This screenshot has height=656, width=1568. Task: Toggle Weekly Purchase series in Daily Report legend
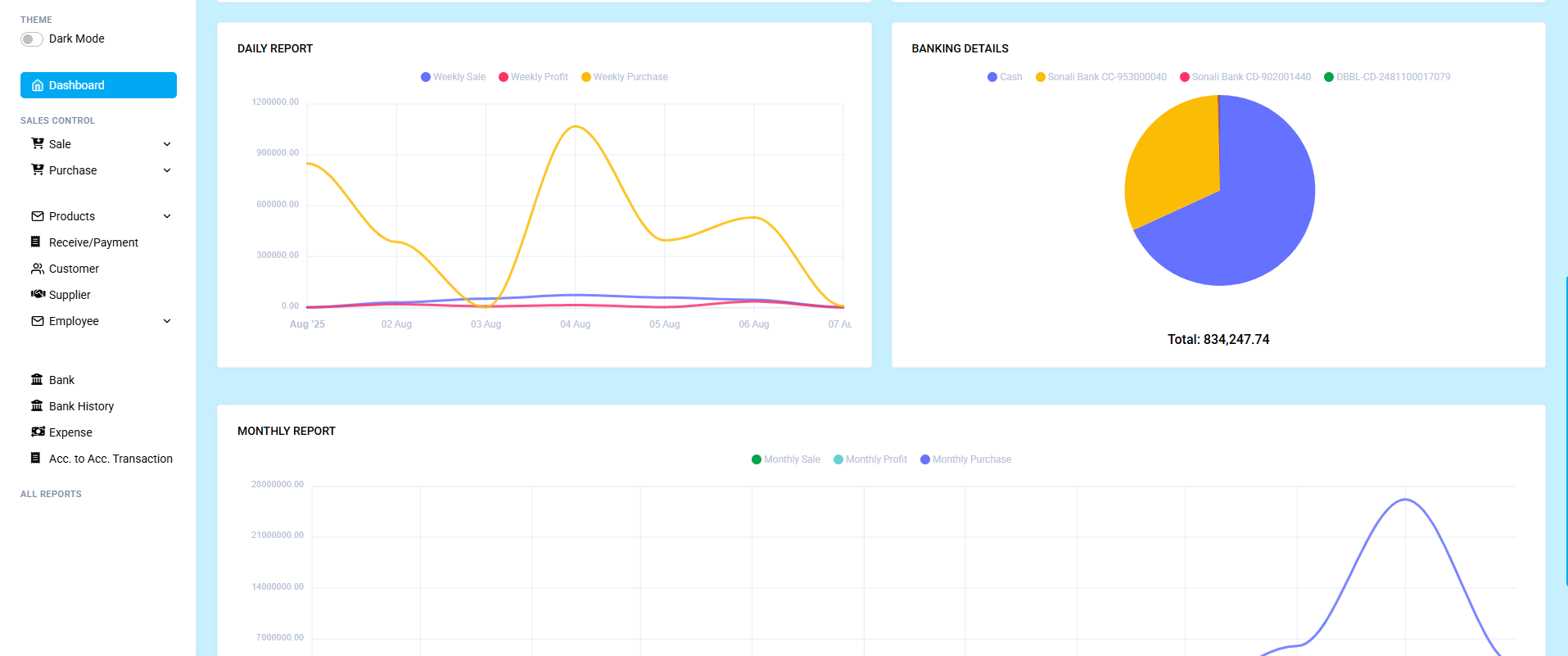pos(624,77)
